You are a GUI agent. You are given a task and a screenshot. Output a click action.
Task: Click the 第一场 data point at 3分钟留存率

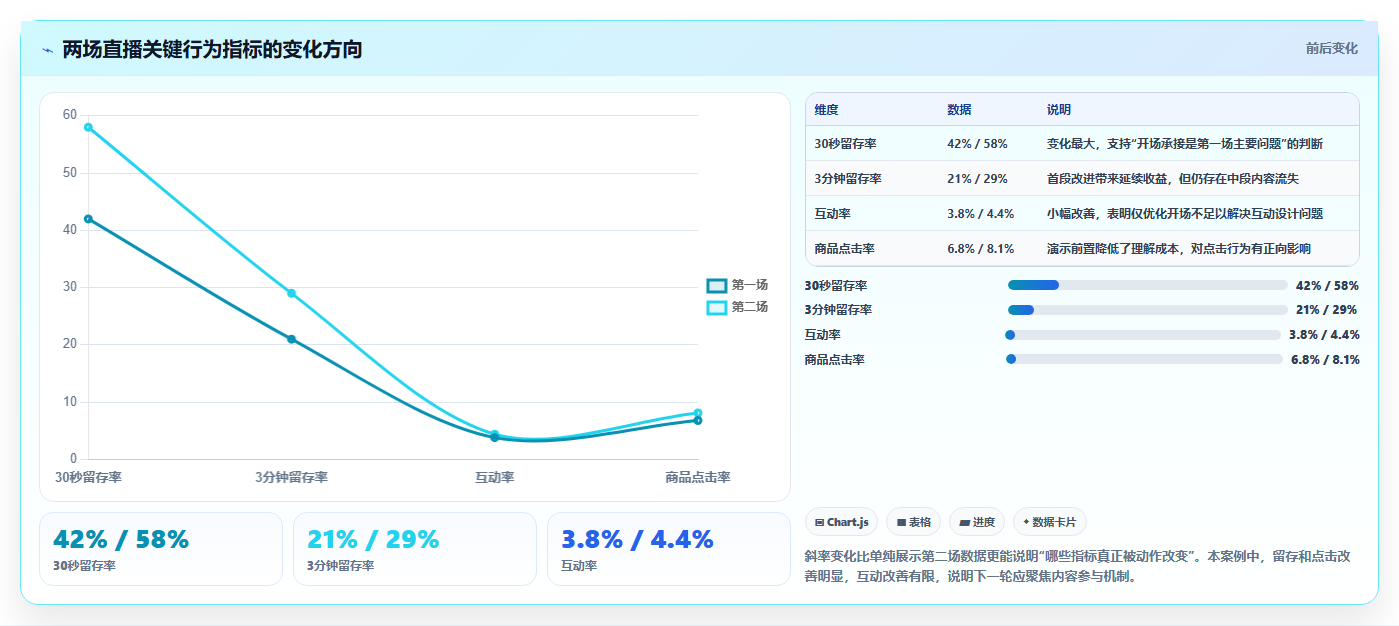(x=291, y=339)
